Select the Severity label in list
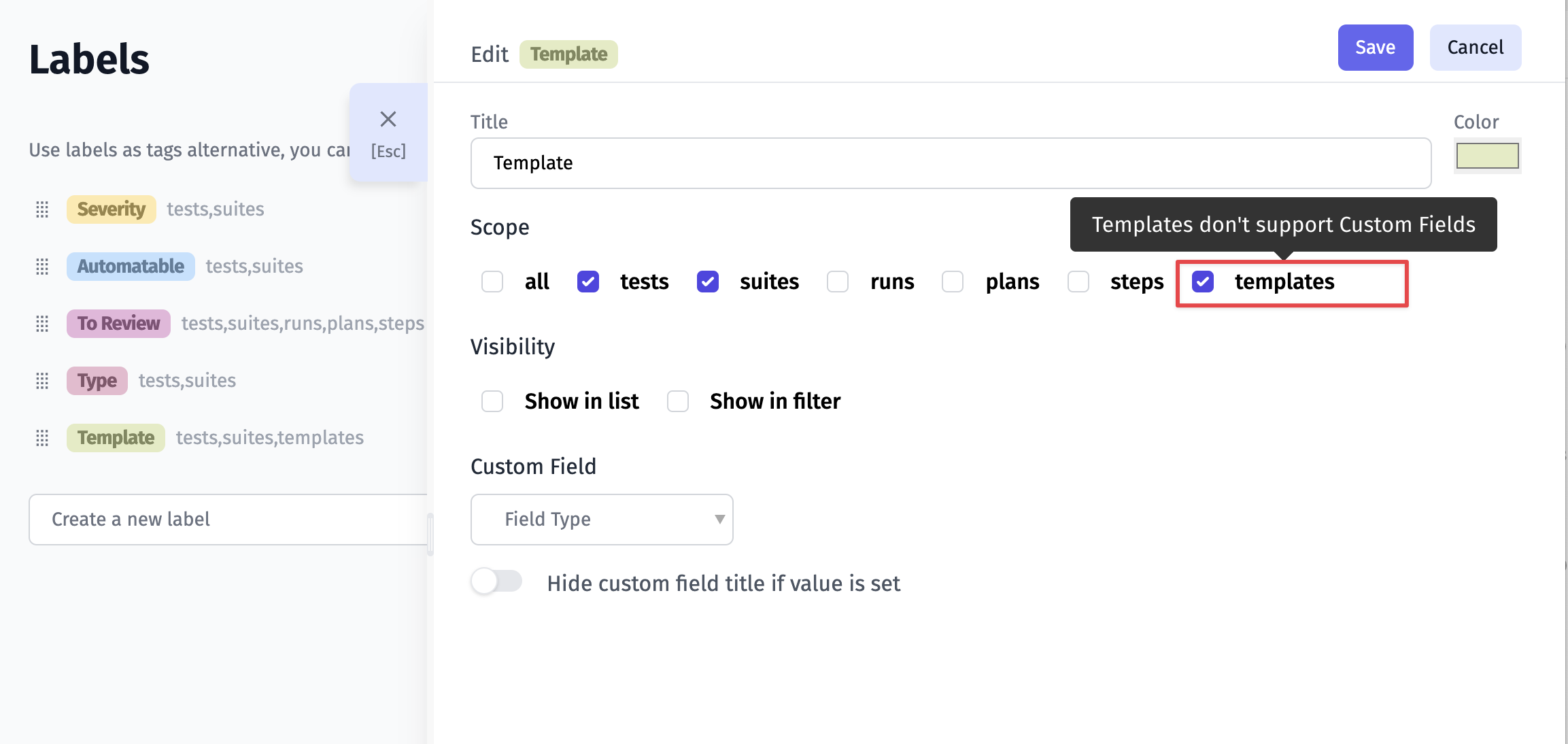The image size is (1568, 744). tap(112, 209)
